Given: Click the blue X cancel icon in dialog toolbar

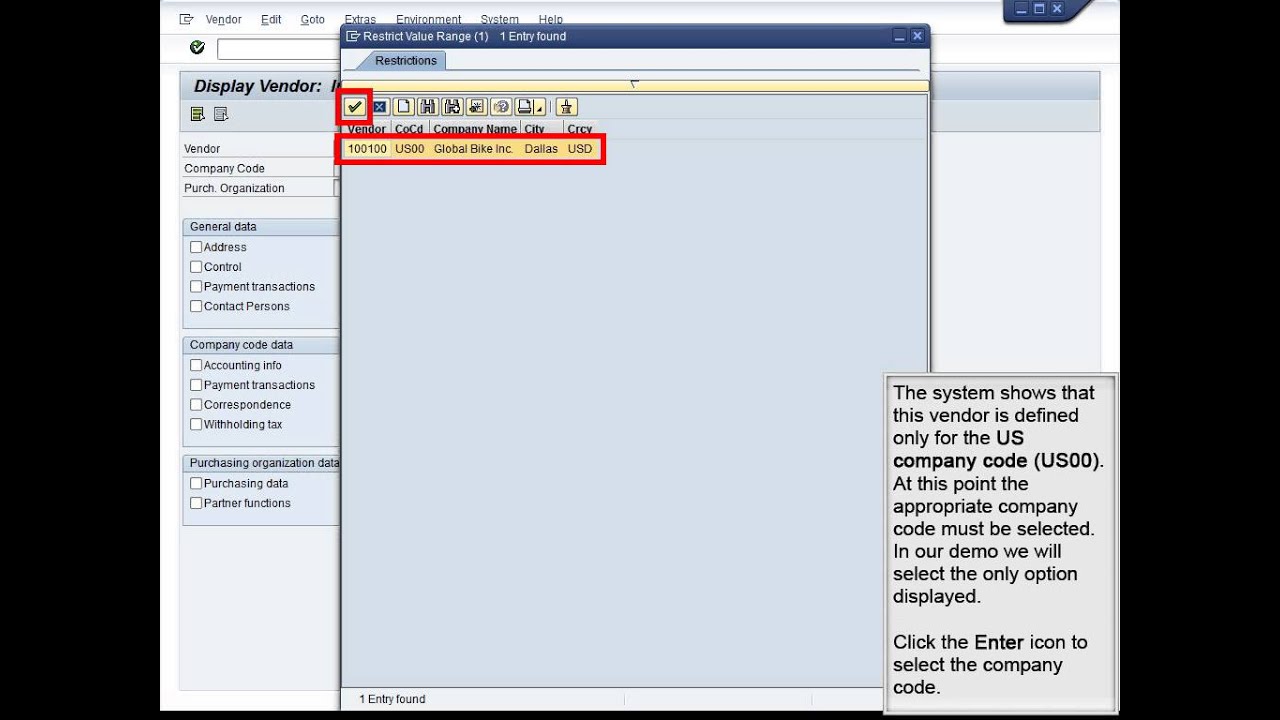Looking at the screenshot, I should 380,107.
